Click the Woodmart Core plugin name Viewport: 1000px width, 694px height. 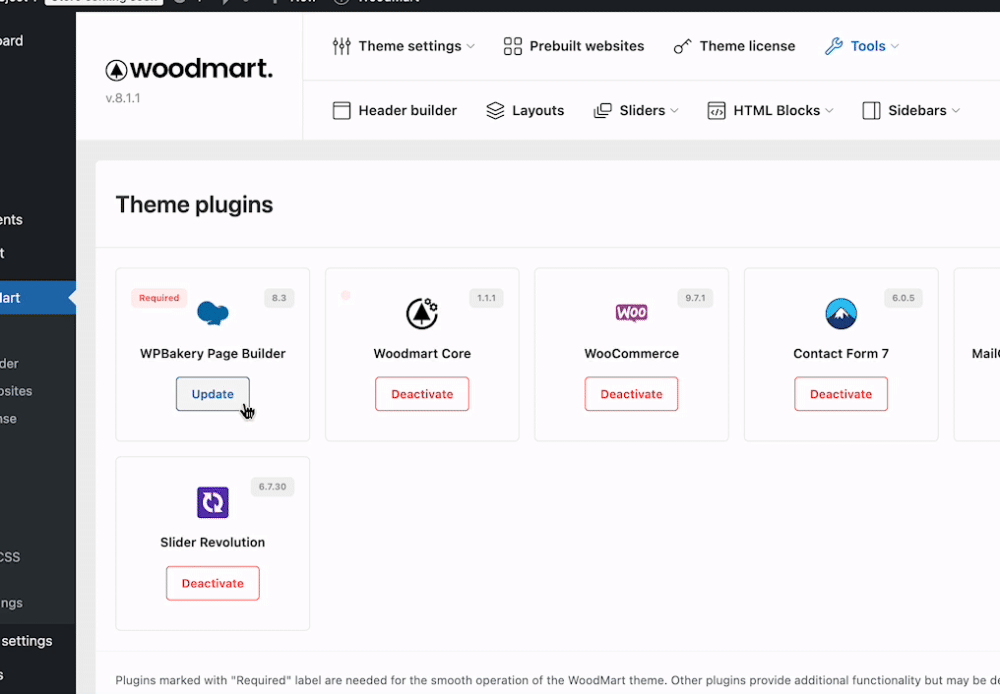pyautogui.click(x=422, y=353)
